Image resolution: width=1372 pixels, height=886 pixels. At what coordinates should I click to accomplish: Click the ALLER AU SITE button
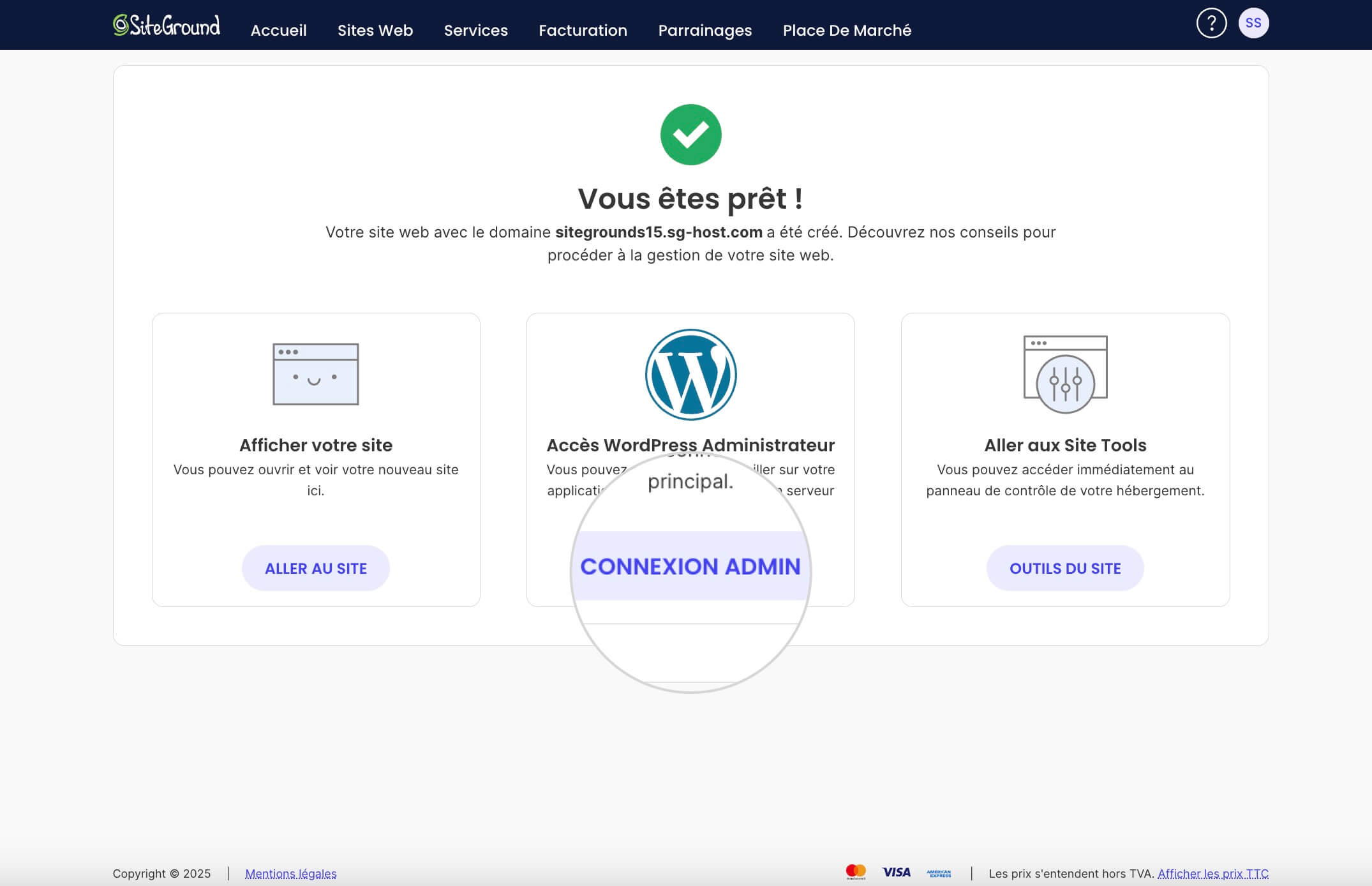click(x=316, y=568)
